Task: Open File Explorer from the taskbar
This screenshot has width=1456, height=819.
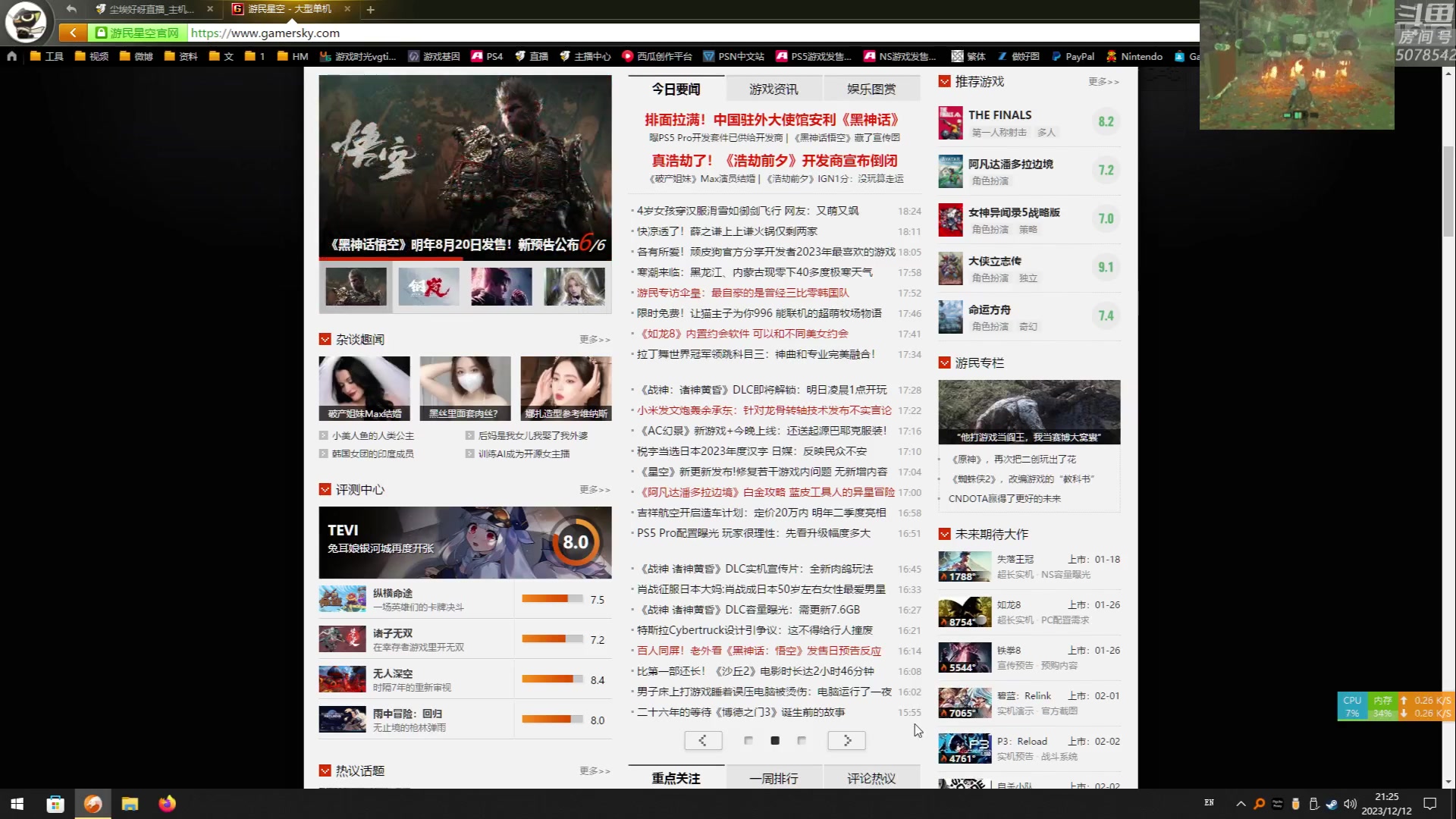Action: [x=130, y=804]
